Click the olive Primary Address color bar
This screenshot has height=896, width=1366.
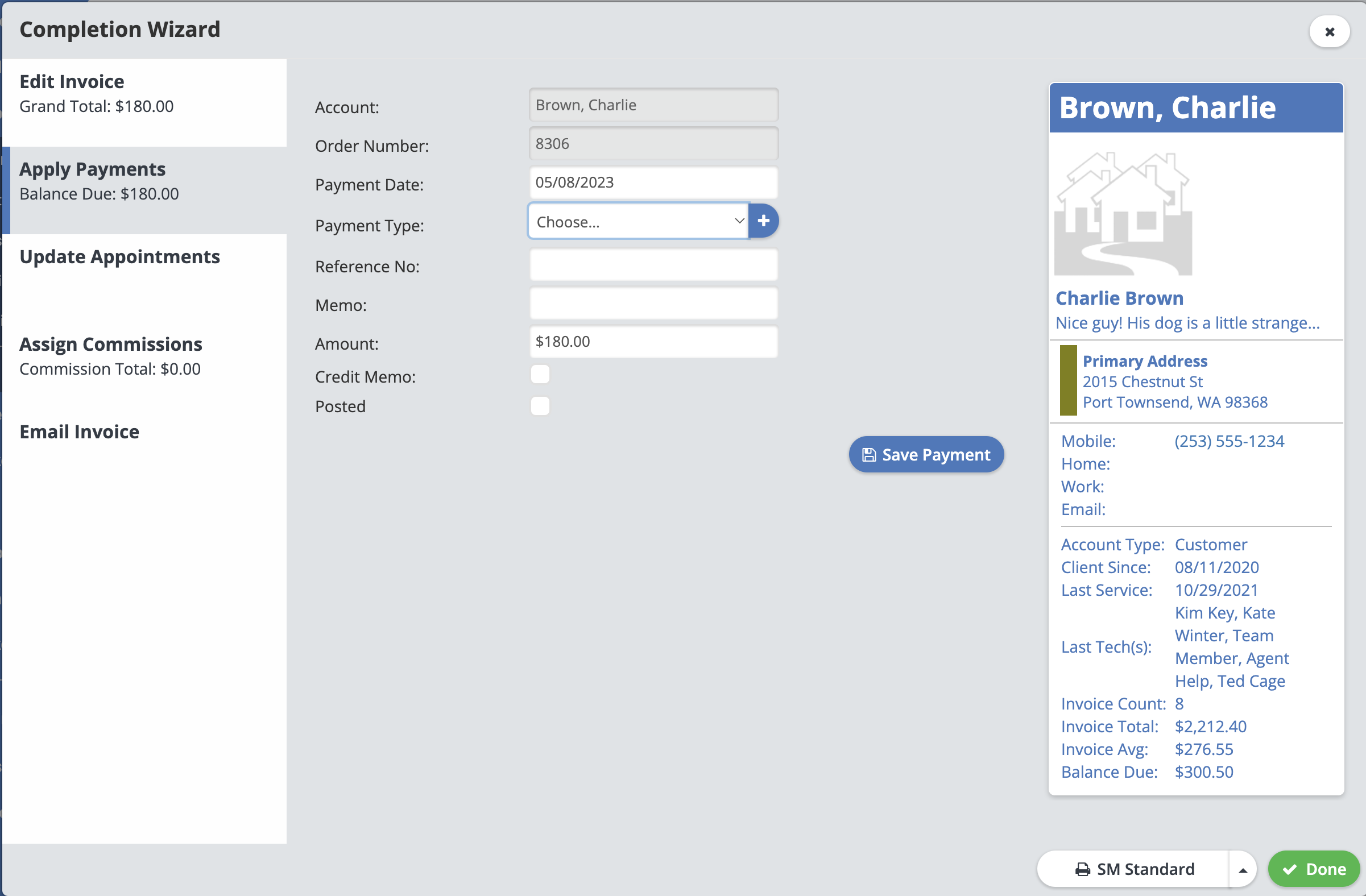(x=1068, y=380)
